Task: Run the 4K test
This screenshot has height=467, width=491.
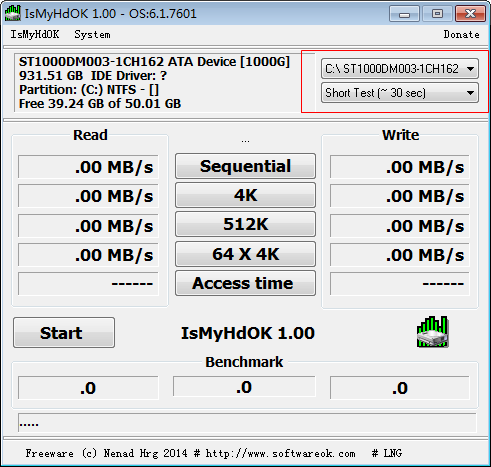Action: coord(245,195)
